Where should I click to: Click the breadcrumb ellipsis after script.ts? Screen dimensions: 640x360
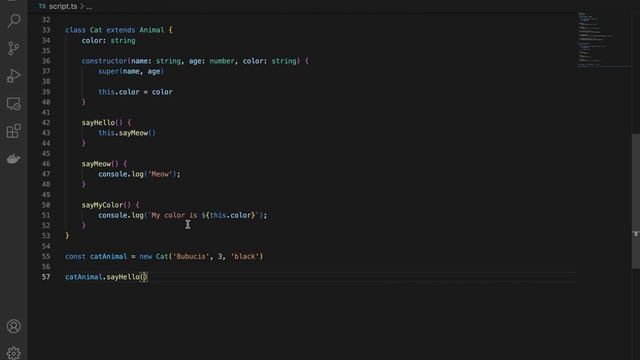[89, 7]
